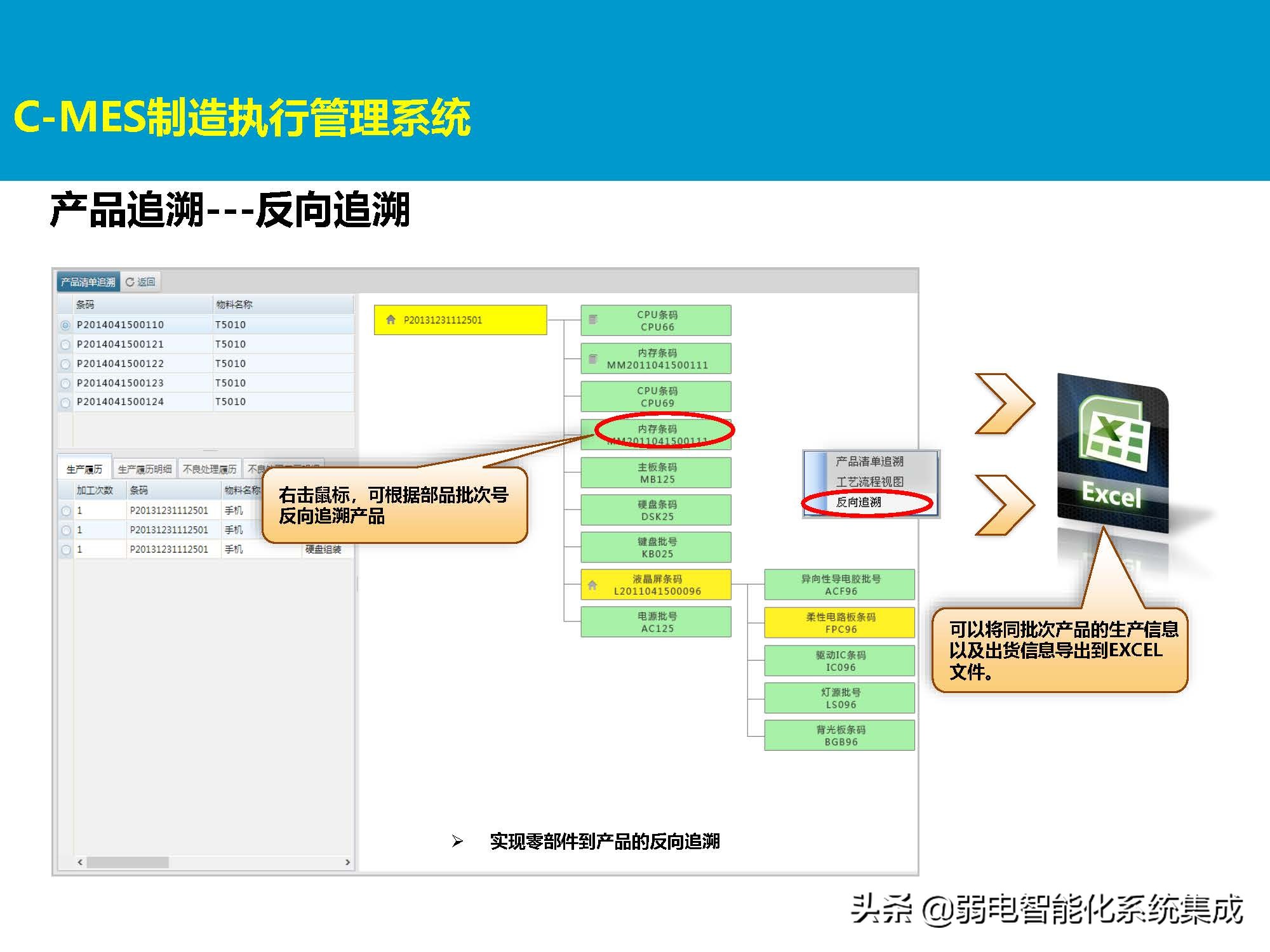
Task: Select the 硬盘条码 DSK25 node
Action: pyautogui.click(x=656, y=510)
